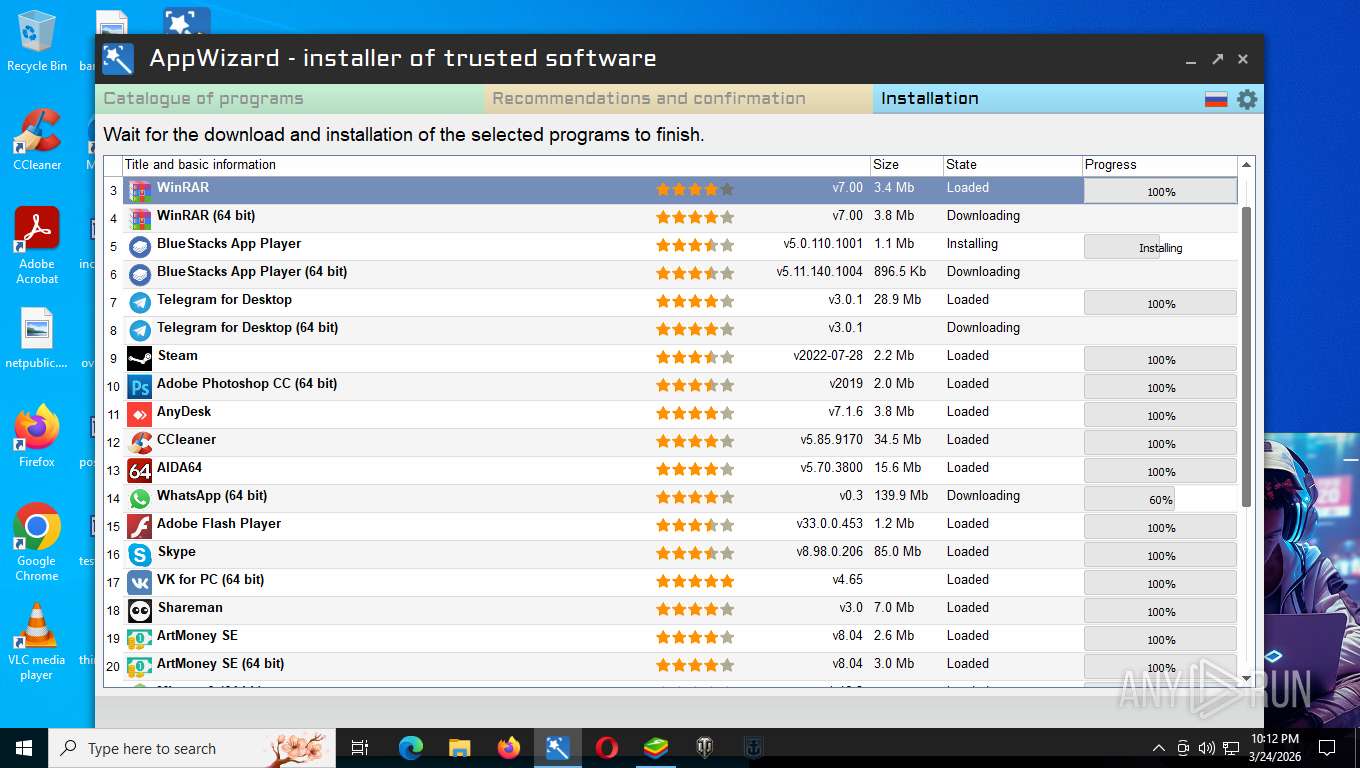Click the WinRAR row icon
Image resolution: width=1360 pixels, height=768 pixels.
click(140, 190)
